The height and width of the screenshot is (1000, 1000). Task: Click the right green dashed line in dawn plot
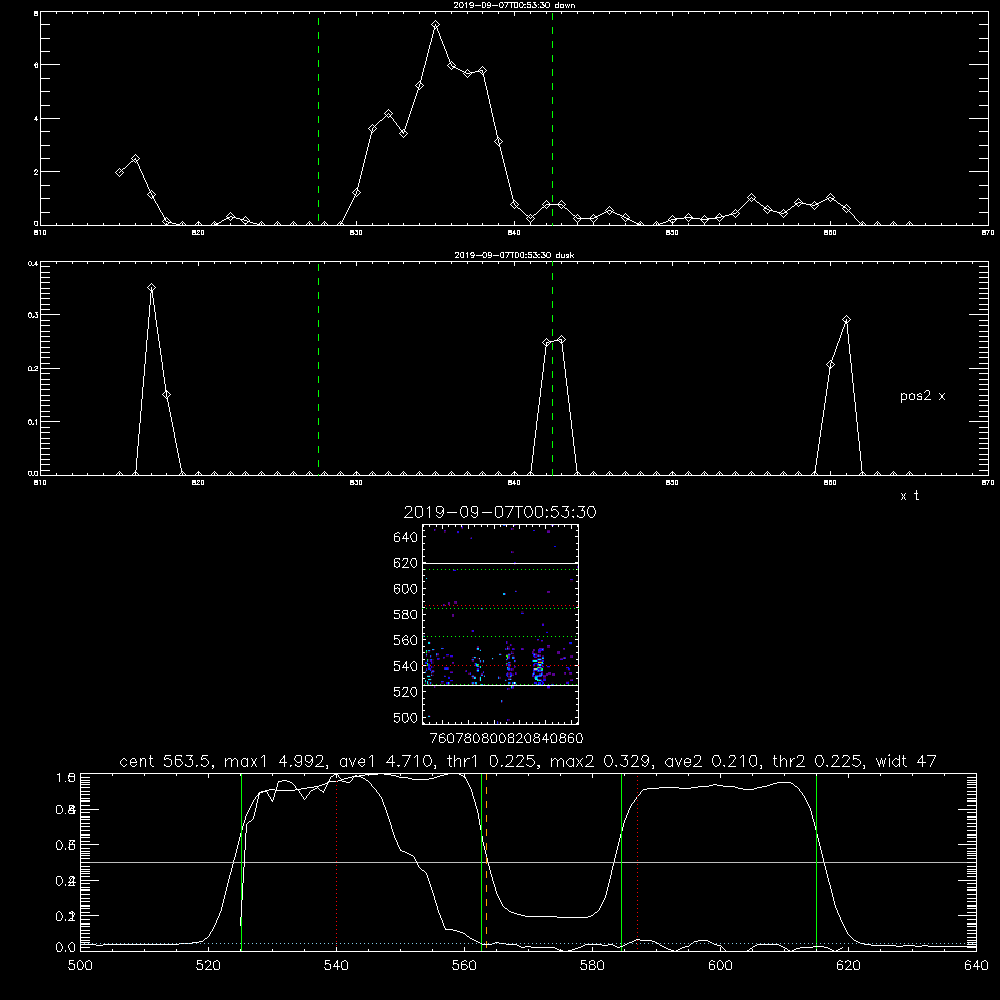pyautogui.click(x=552, y=119)
